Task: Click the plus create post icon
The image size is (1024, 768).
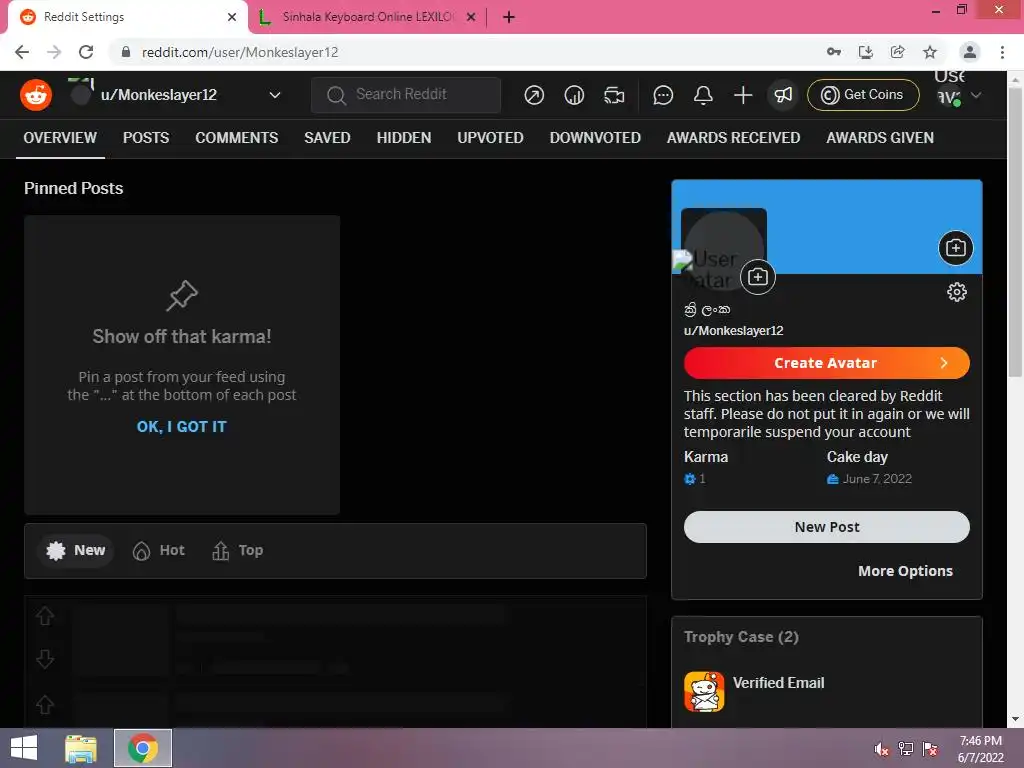Action: [x=743, y=95]
